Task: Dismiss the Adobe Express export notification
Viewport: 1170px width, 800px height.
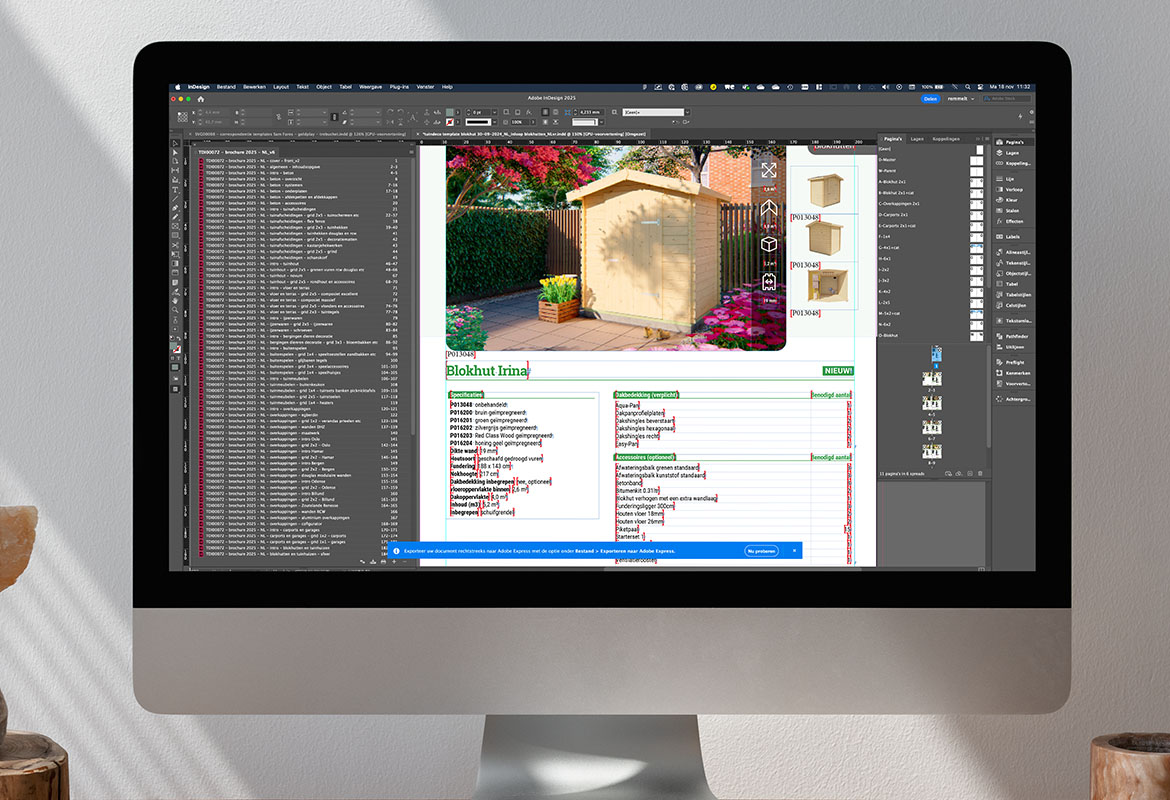Action: tap(794, 550)
